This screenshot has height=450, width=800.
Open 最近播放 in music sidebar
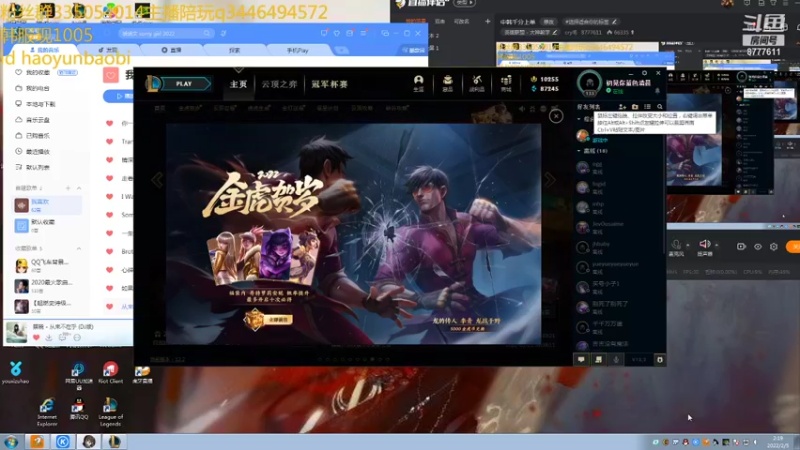pyautogui.click(x=33, y=152)
